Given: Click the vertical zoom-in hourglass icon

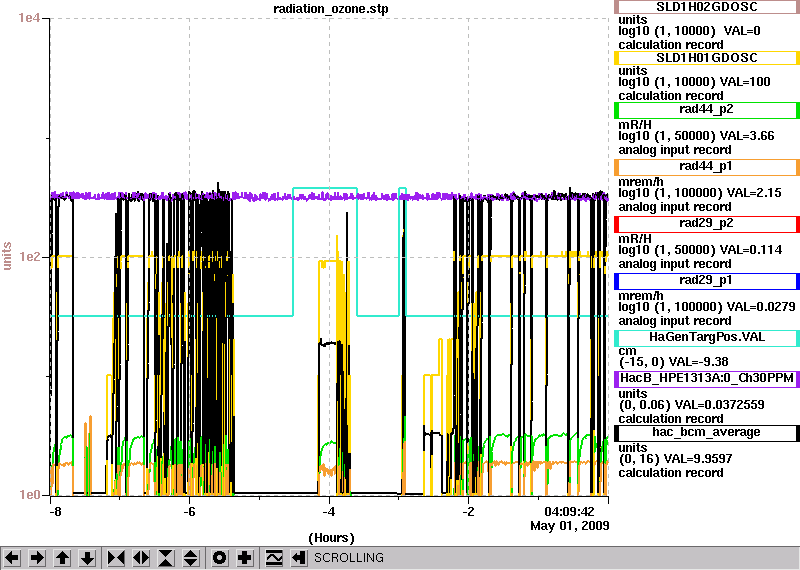Looking at the screenshot, I should (x=166, y=558).
